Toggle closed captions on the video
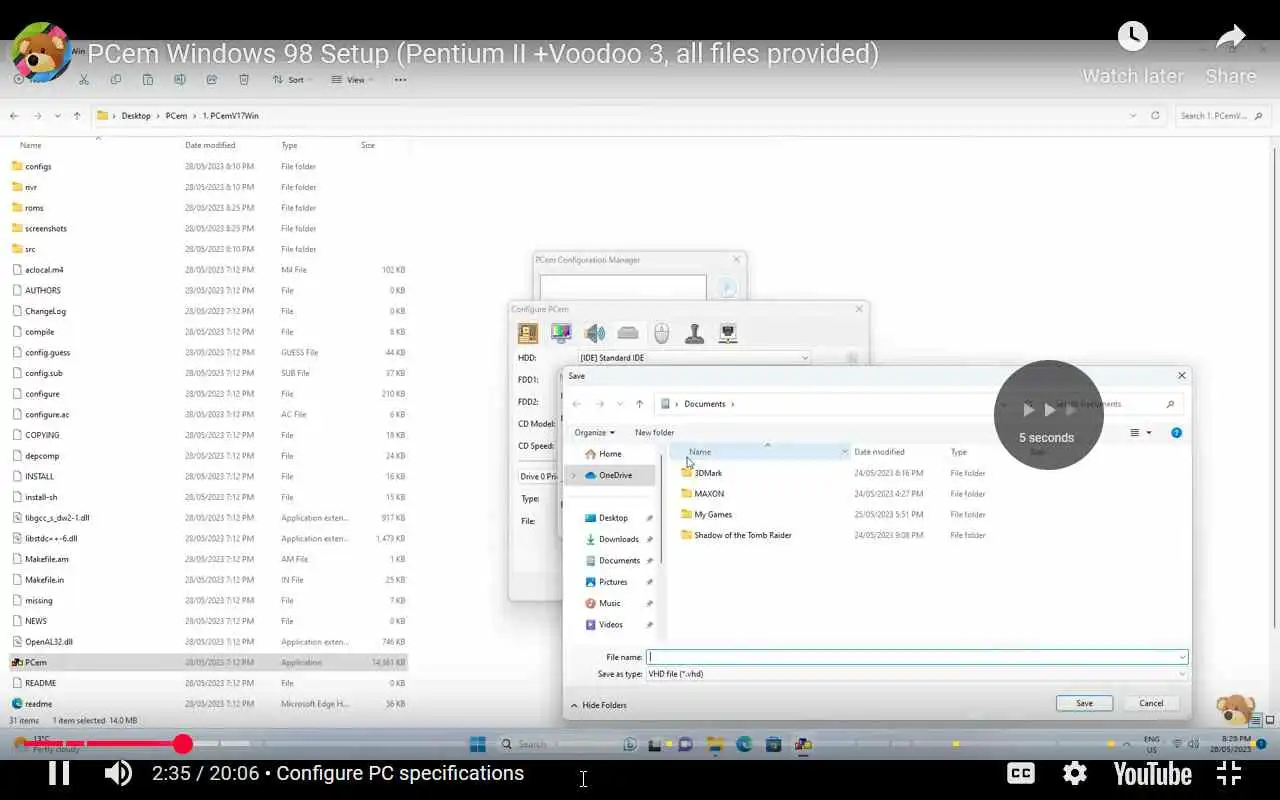The width and height of the screenshot is (1280, 800). point(1020,773)
